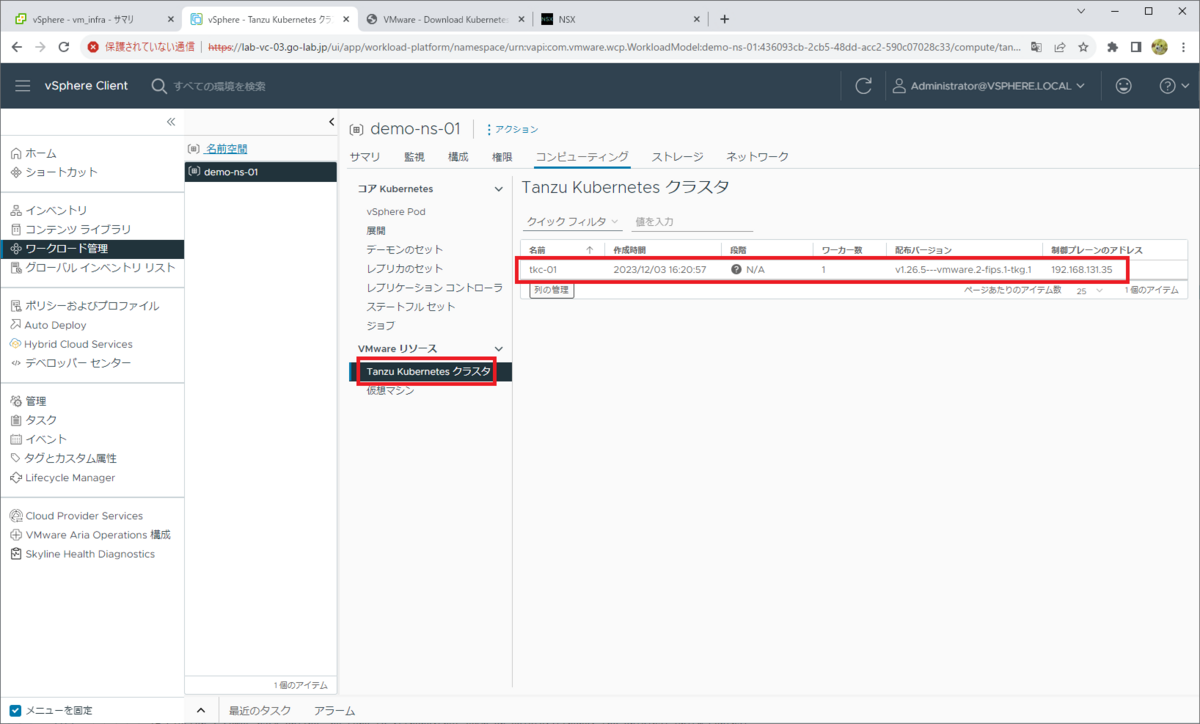Open タスク in sidebar
Image resolution: width=1200 pixels, height=724 pixels.
pyautogui.click(x=33, y=420)
